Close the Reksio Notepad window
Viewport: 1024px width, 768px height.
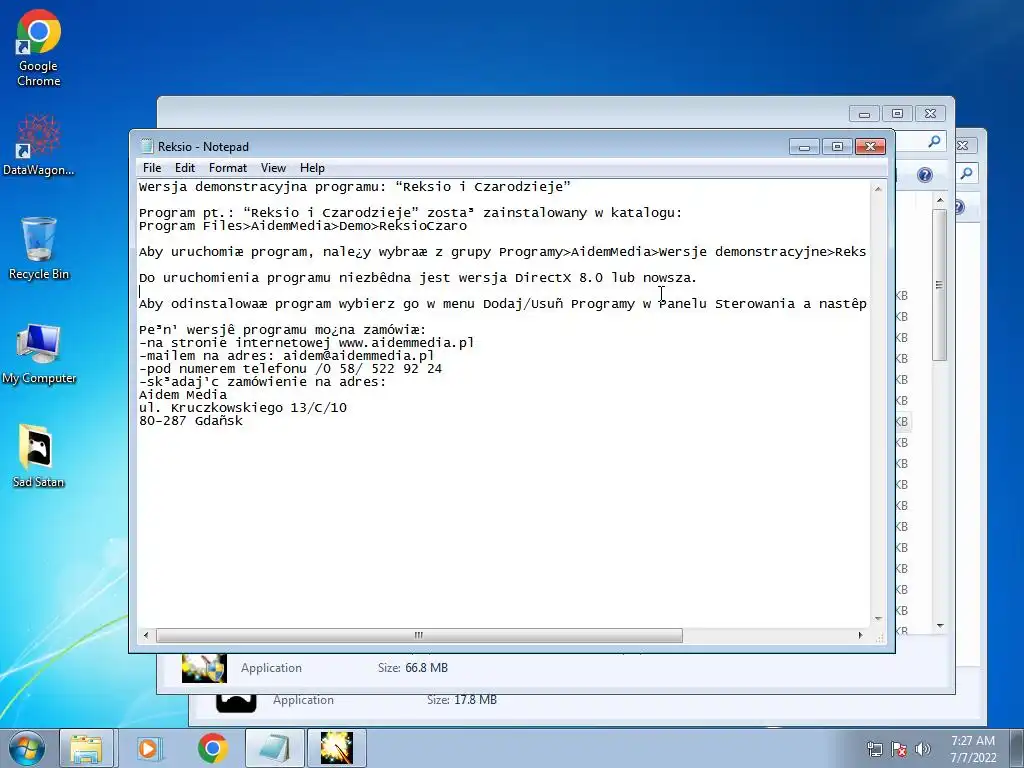(x=871, y=147)
